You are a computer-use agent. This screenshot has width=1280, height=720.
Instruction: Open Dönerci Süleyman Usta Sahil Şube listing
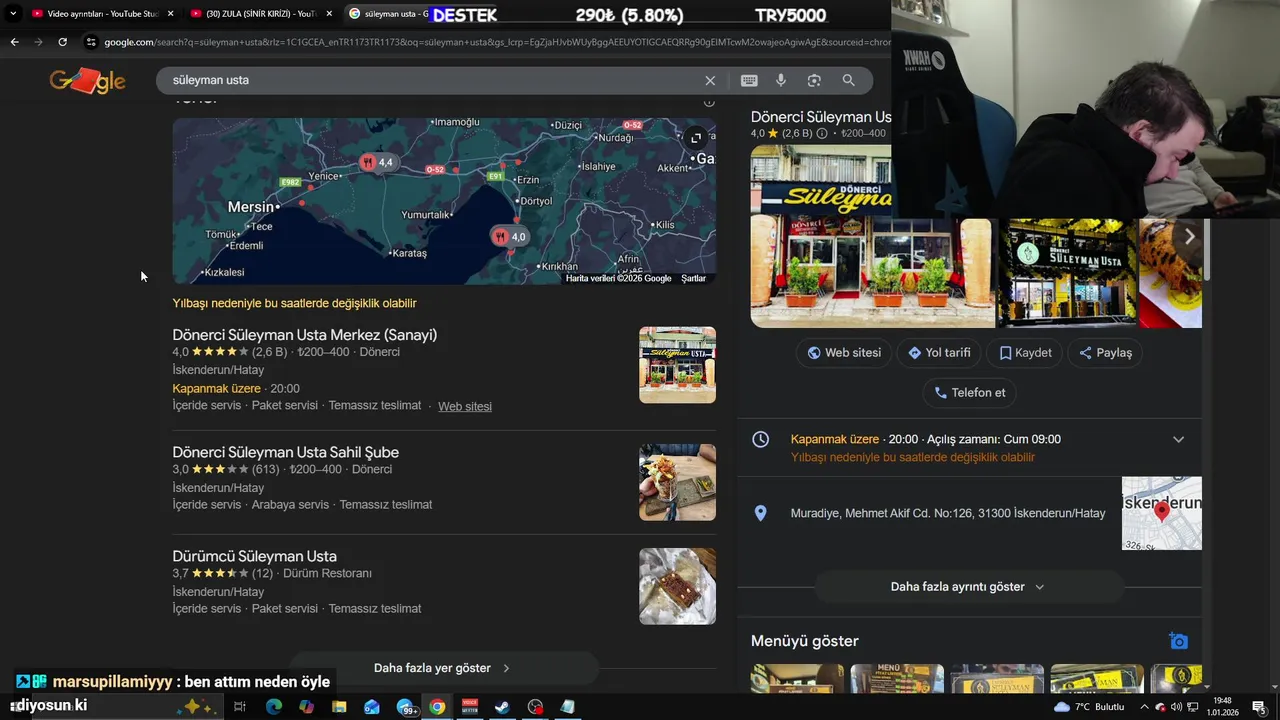click(285, 452)
